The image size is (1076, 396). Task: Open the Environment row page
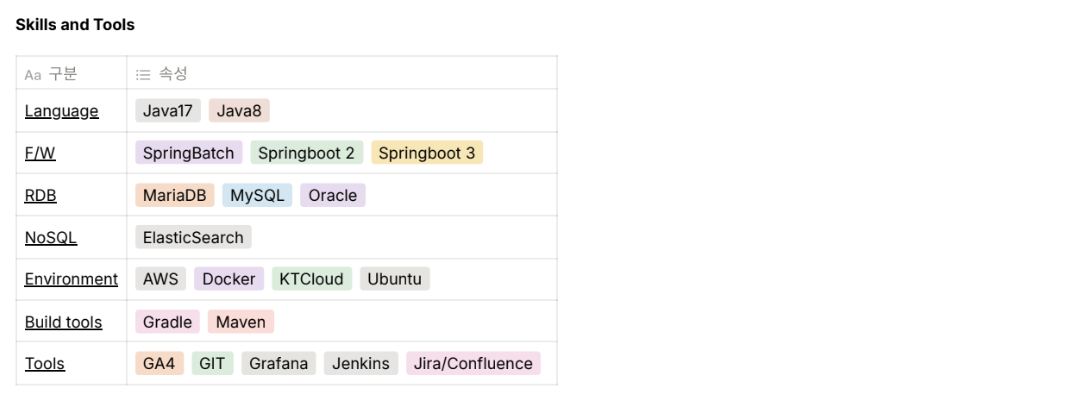pos(71,279)
